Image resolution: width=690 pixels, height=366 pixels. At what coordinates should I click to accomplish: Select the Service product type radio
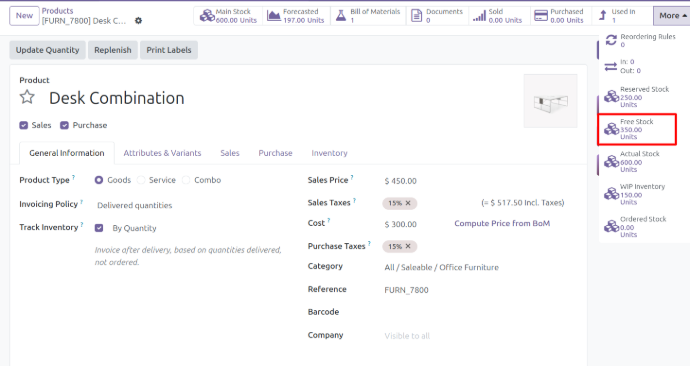pos(141,180)
